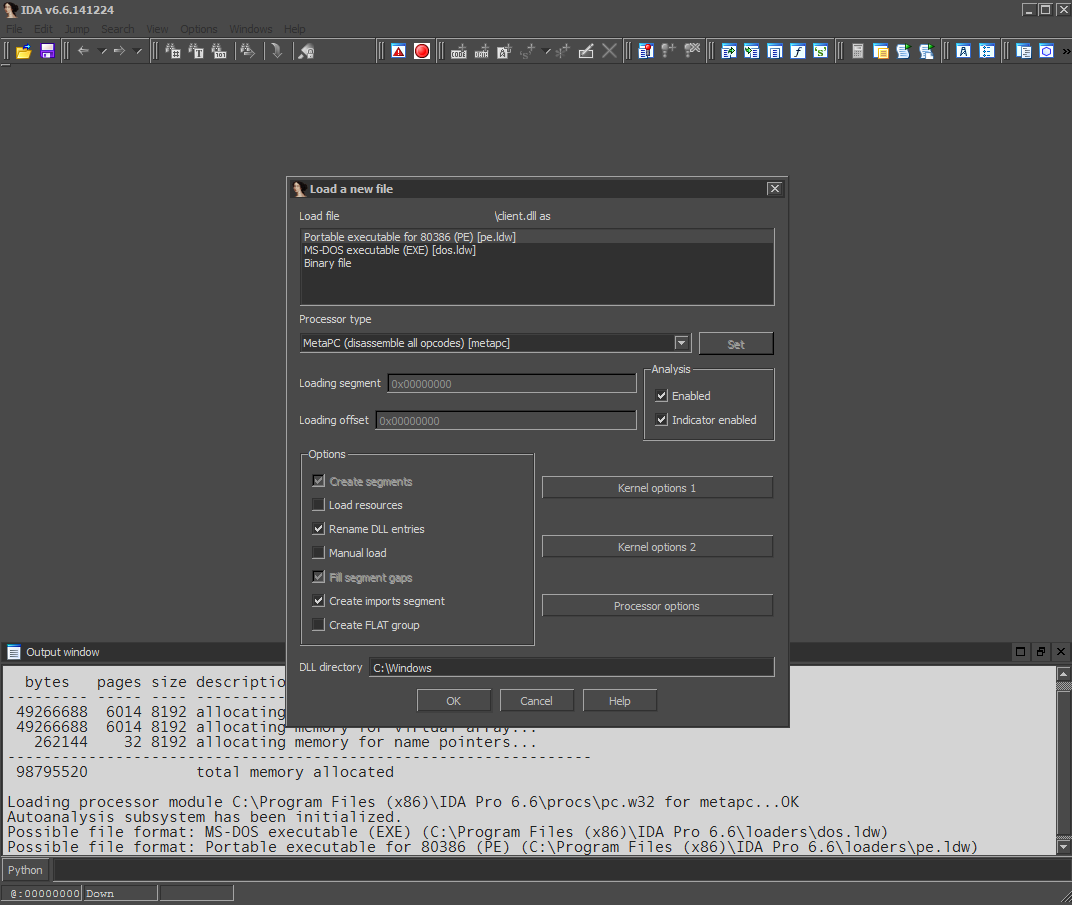This screenshot has height=905, width=1072.
Task: Open the dropdown arrow beside the struct icon
Action: tap(546, 51)
